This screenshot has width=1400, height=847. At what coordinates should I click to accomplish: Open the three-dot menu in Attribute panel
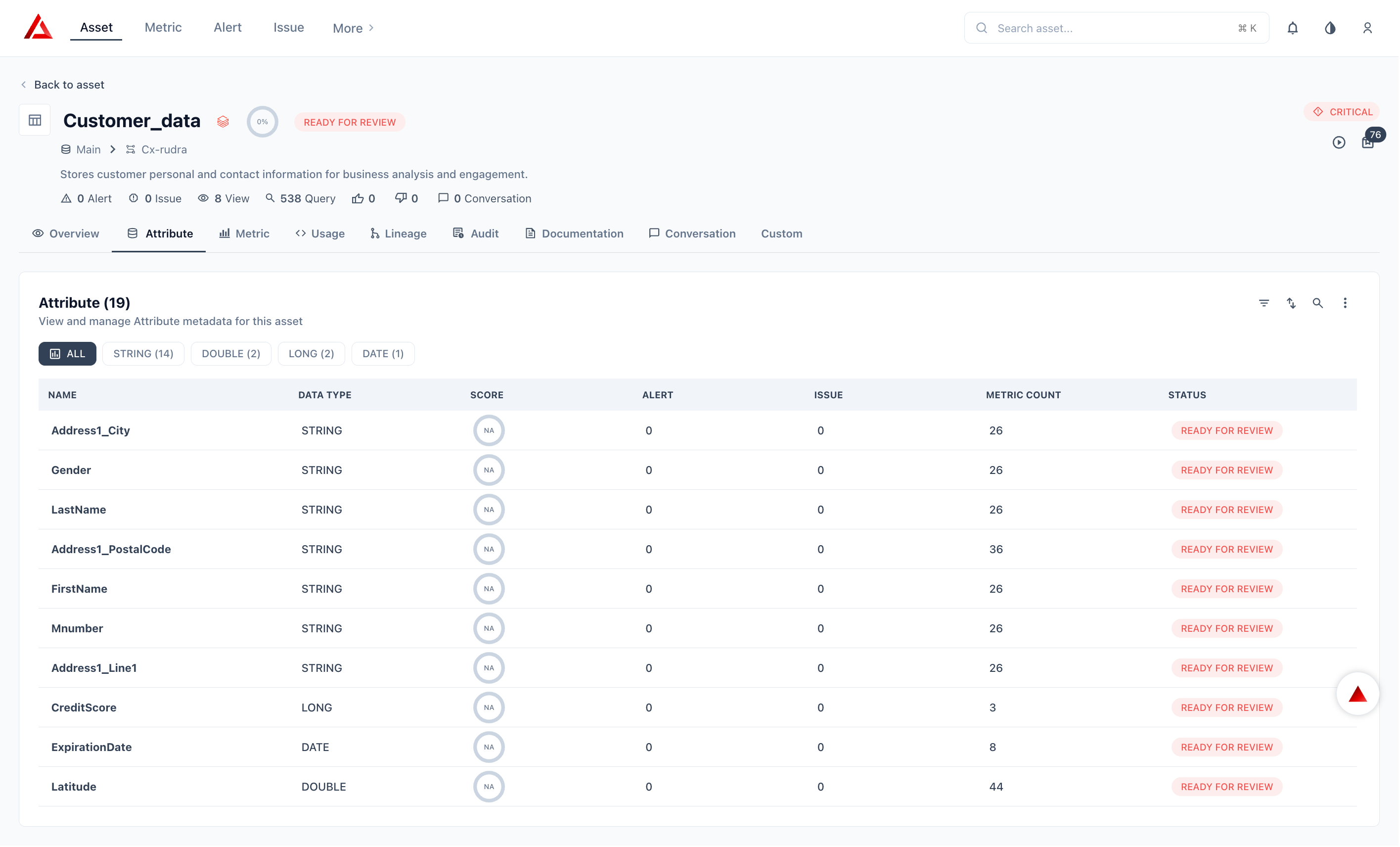point(1346,303)
